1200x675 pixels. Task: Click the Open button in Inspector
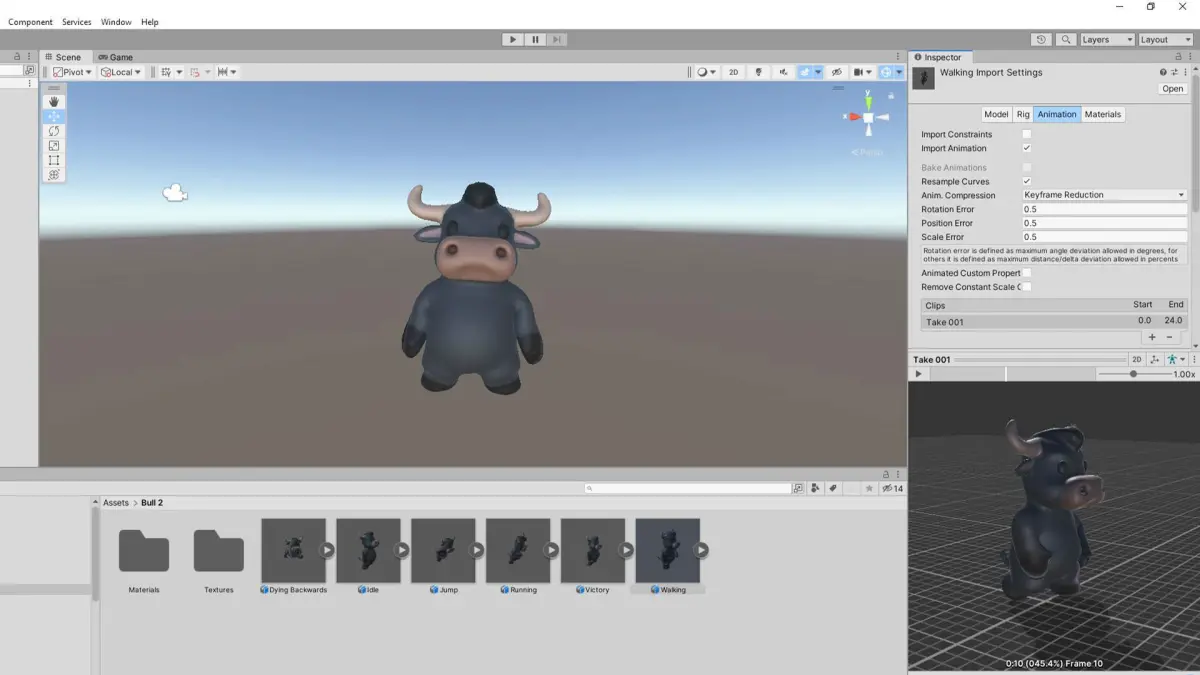click(x=1172, y=89)
